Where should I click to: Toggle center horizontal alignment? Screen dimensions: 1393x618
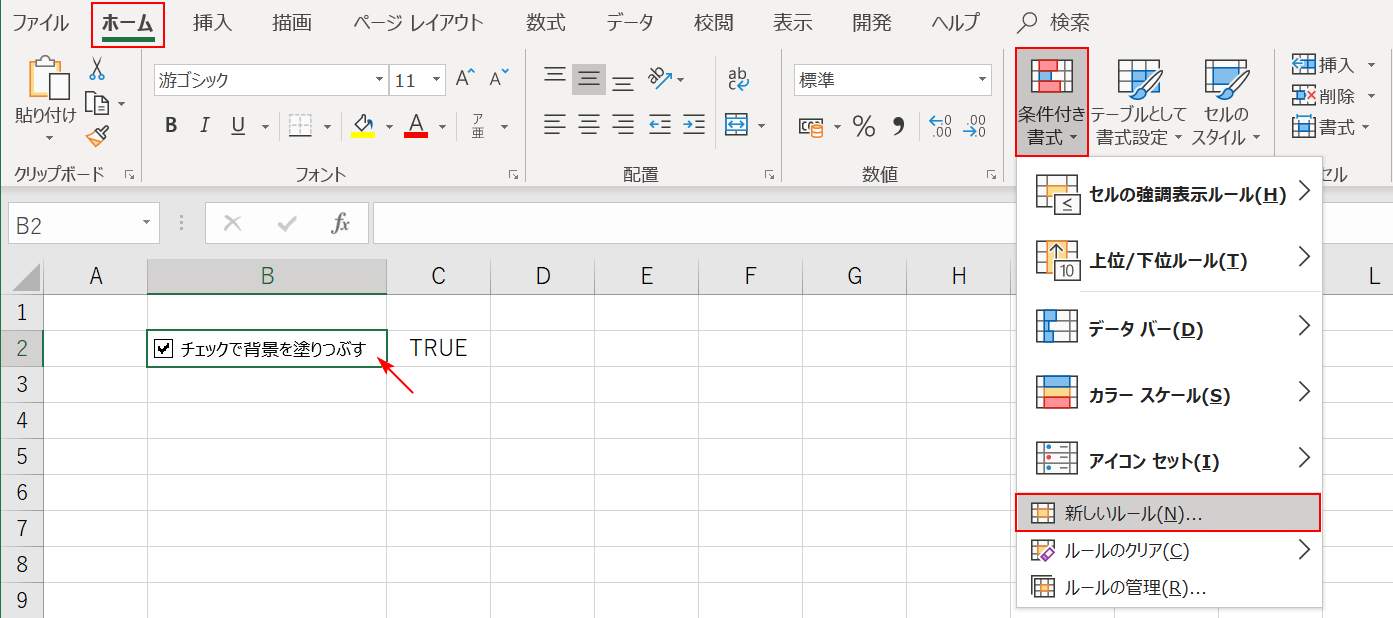coord(587,125)
